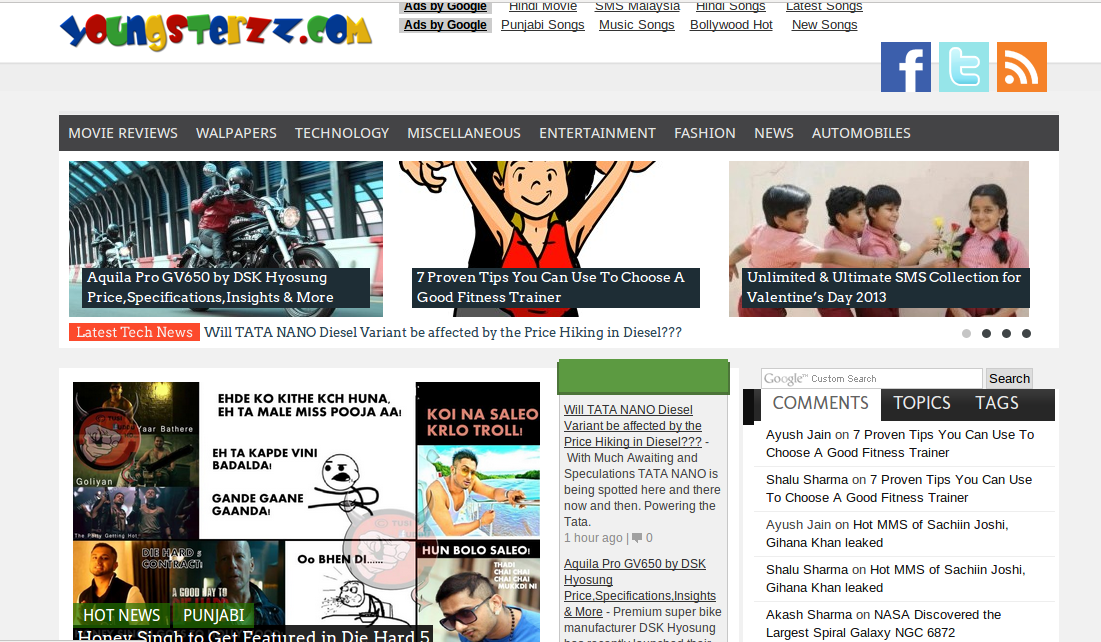Click the Latest Tech News red label
This screenshot has width=1101, height=642.
pyautogui.click(x=134, y=332)
